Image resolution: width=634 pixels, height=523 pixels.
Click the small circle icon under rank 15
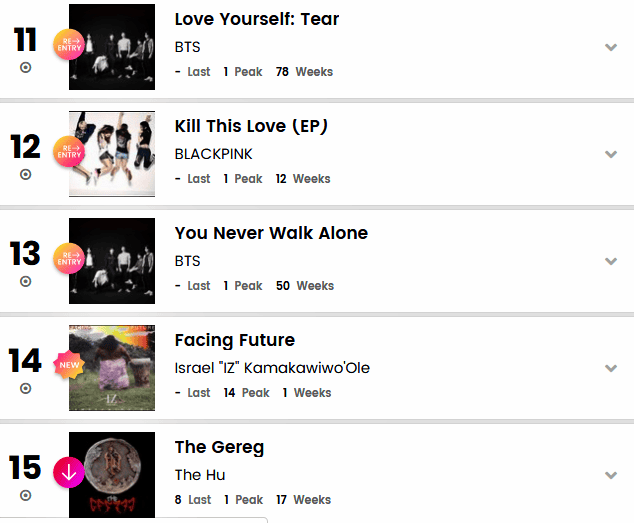(26, 495)
